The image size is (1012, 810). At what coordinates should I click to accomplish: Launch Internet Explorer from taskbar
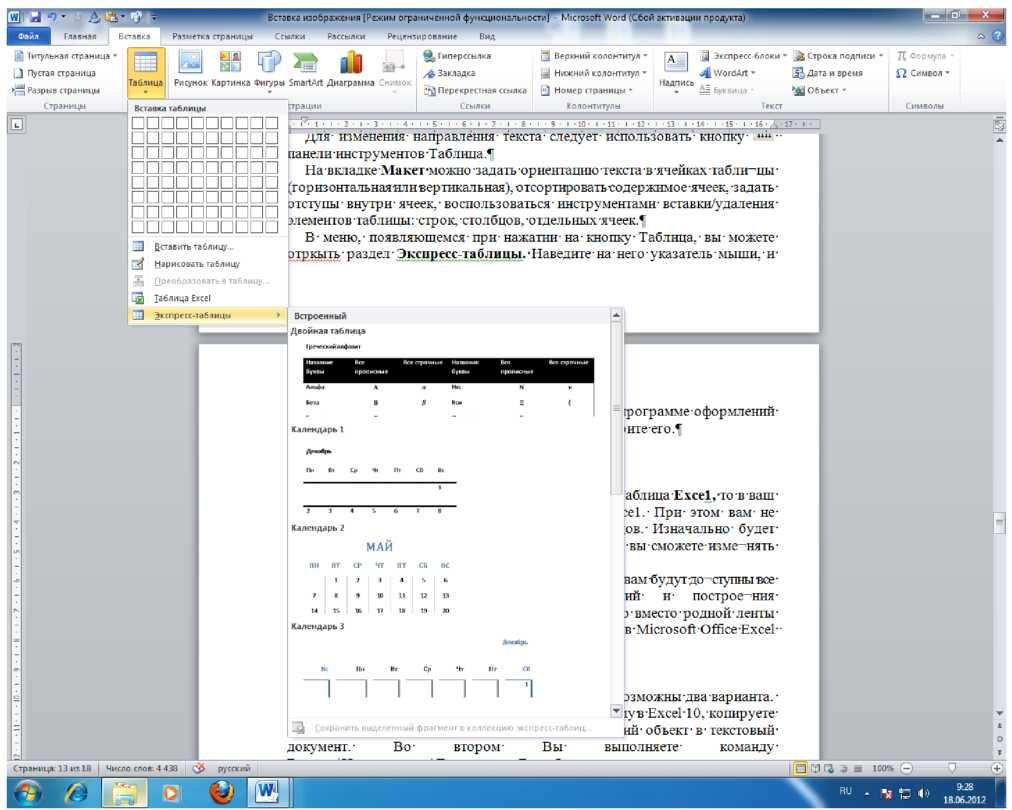point(76,792)
